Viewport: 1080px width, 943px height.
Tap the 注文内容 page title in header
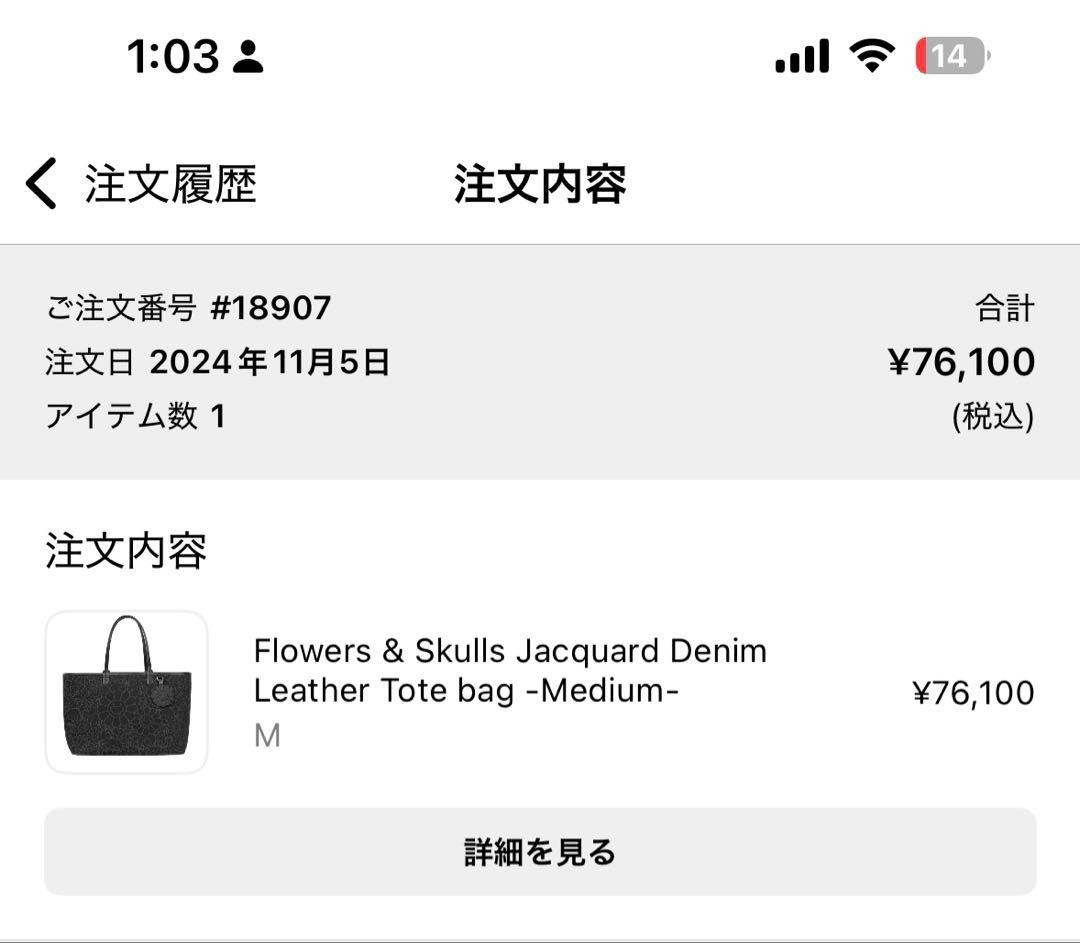[x=540, y=185]
